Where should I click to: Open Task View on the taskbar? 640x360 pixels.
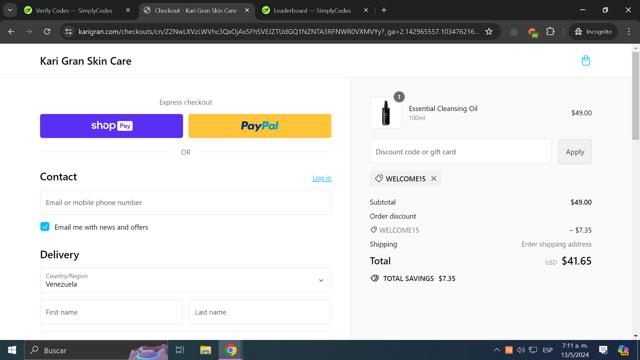[x=180, y=350]
